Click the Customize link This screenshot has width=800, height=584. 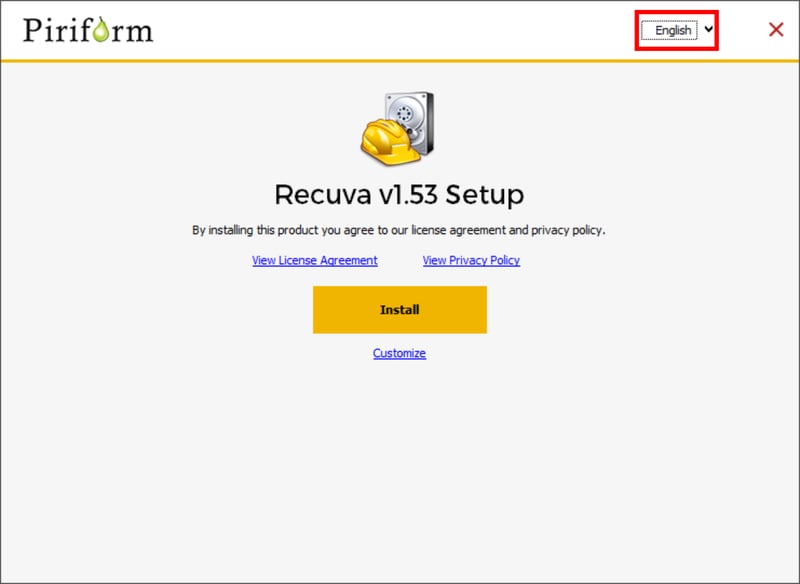point(399,353)
